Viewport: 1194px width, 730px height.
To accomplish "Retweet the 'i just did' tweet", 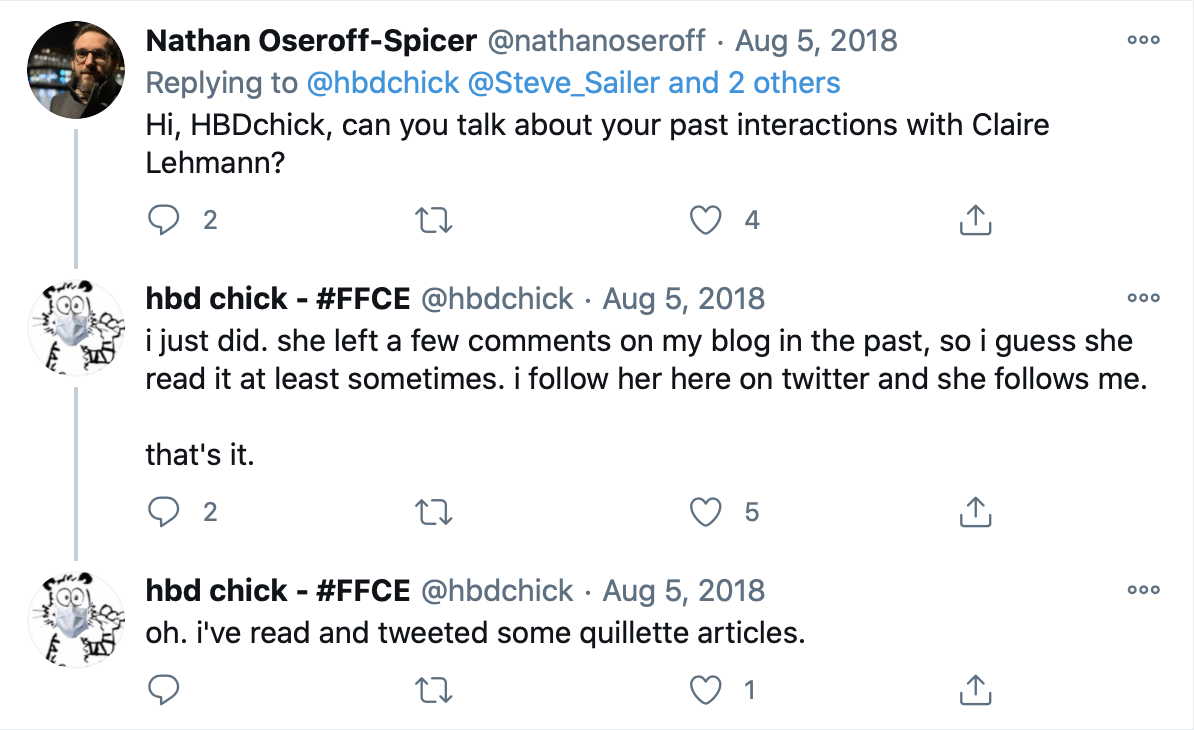I will pyautogui.click(x=433, y=512).
